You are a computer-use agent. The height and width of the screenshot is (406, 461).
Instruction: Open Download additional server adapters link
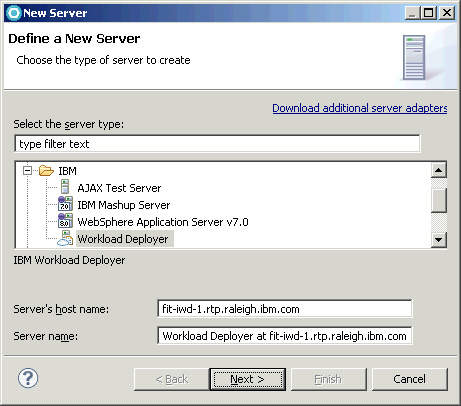(x=360, y=108)
